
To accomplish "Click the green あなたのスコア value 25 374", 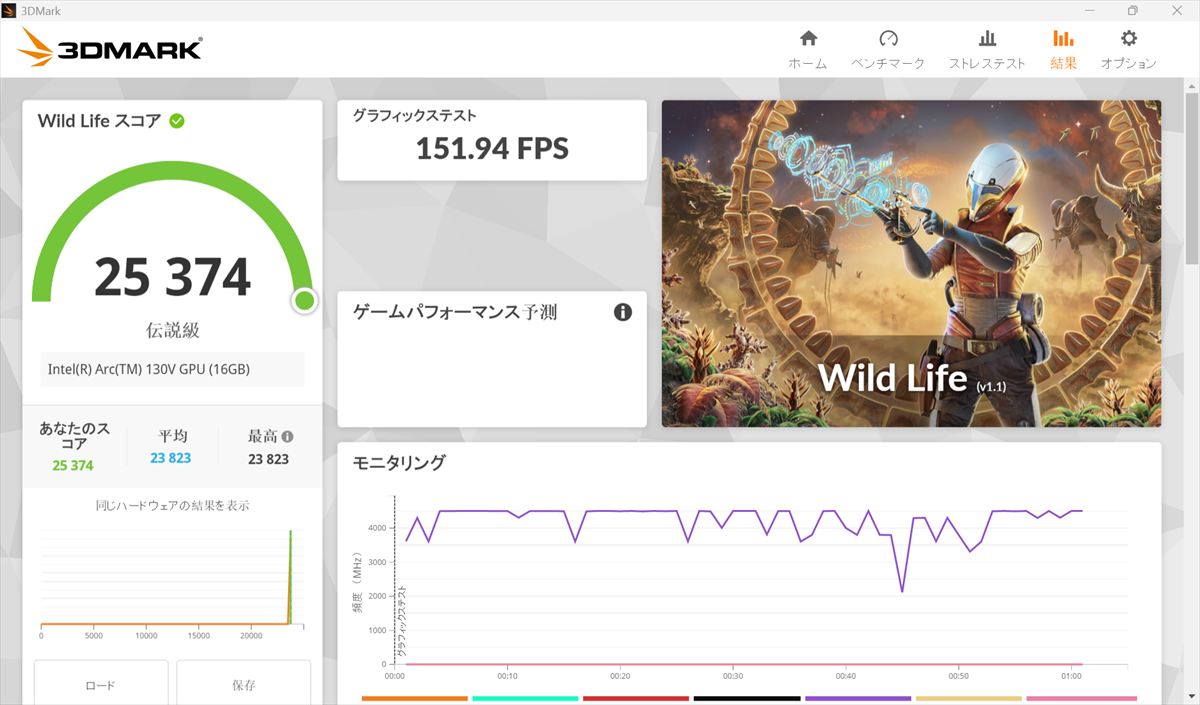I will click(x=73, y=465).
